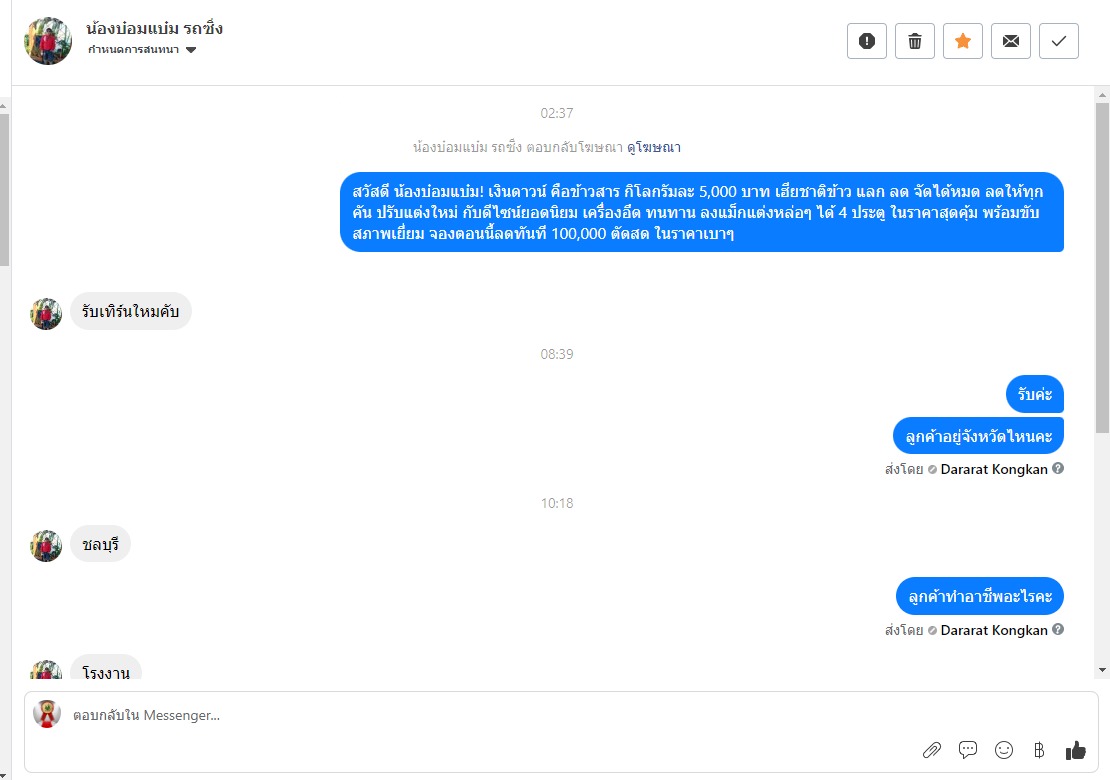Open the emoji picker smiley icon
1110x780 pixels.
pyautogui.click(x=1004, y=750)
